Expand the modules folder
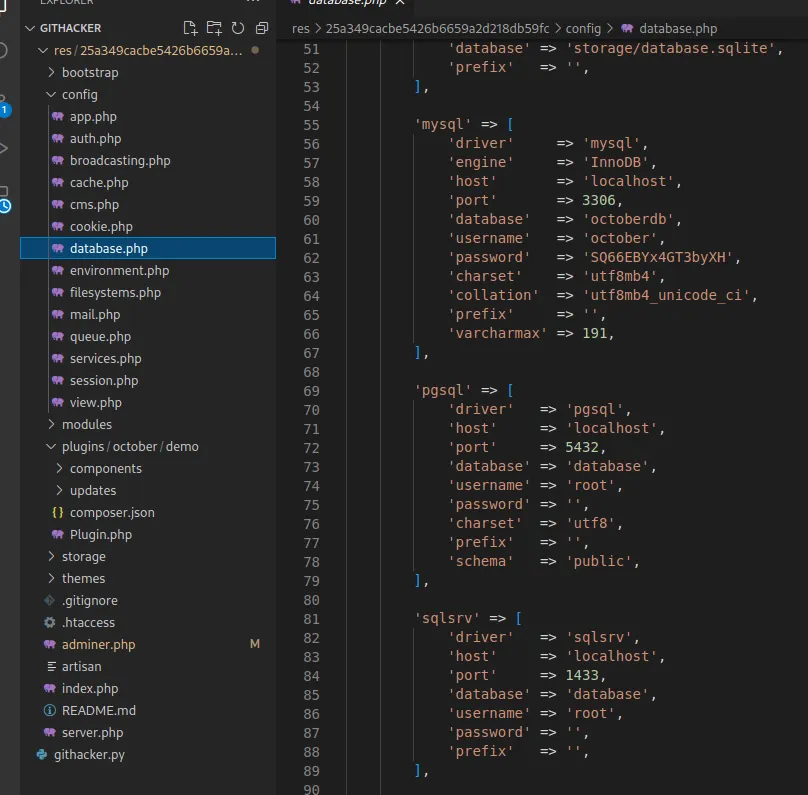This screenshot has width=808, height=795. tap(86, 424)
